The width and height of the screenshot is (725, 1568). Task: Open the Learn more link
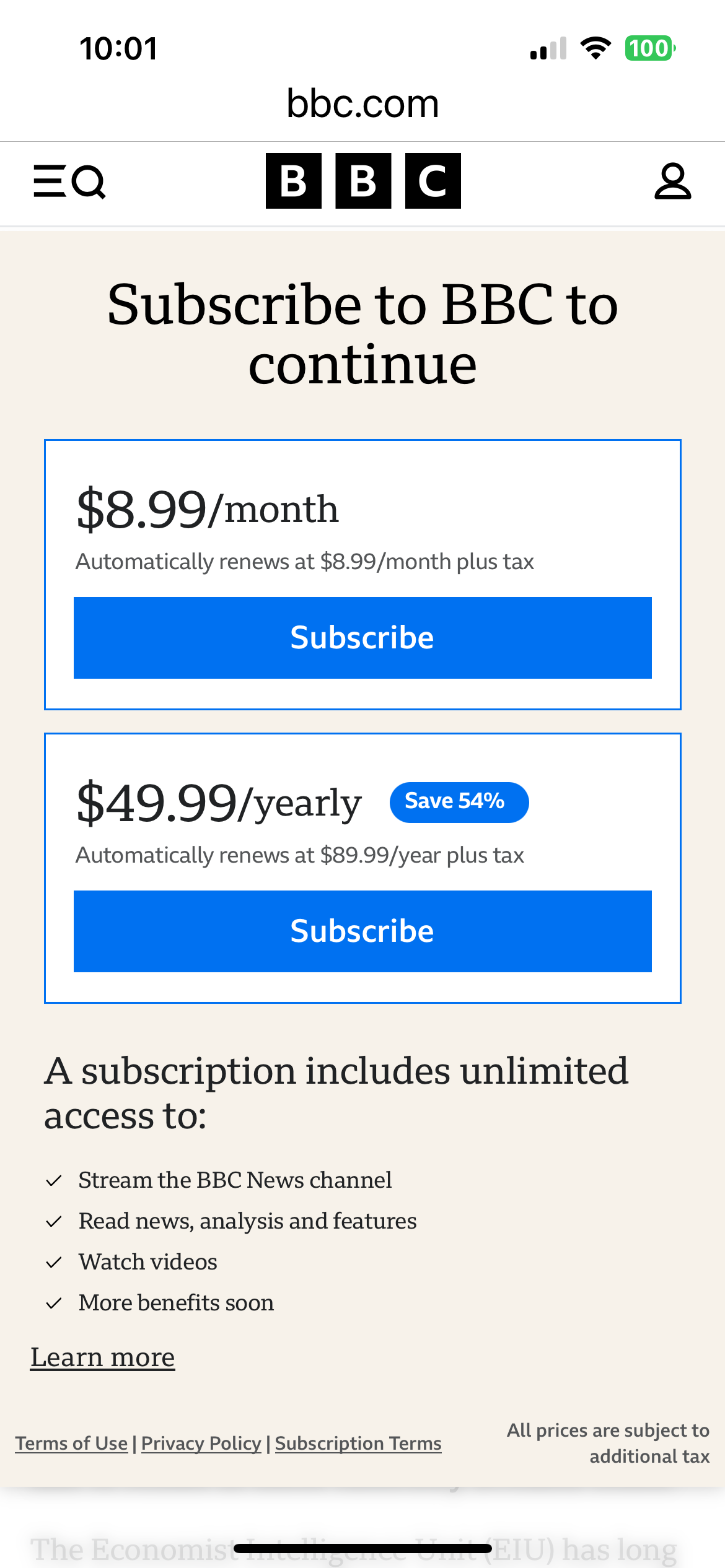[x=103, y=1357]
